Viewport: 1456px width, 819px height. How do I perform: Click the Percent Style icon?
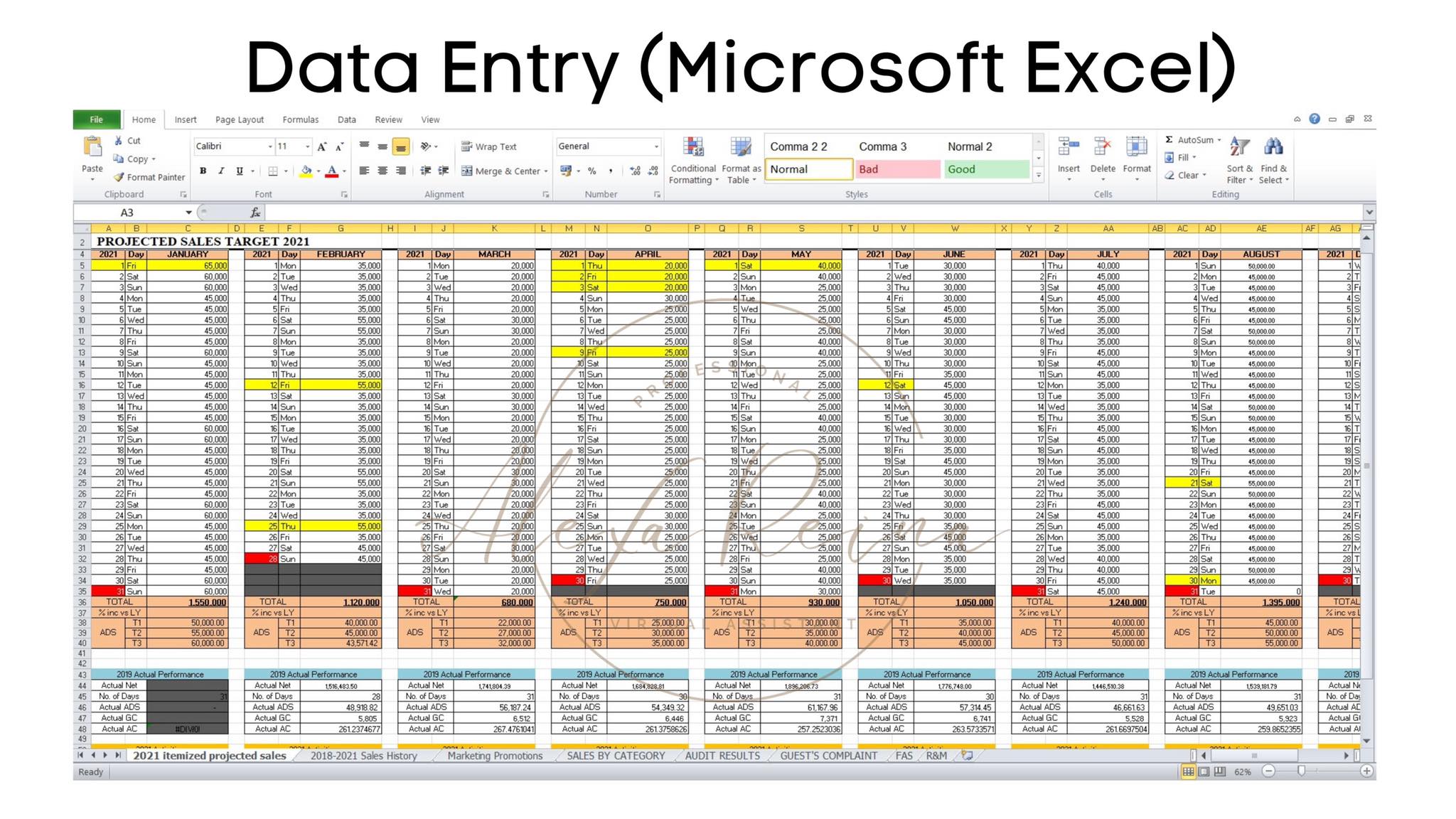coord(591,171)
